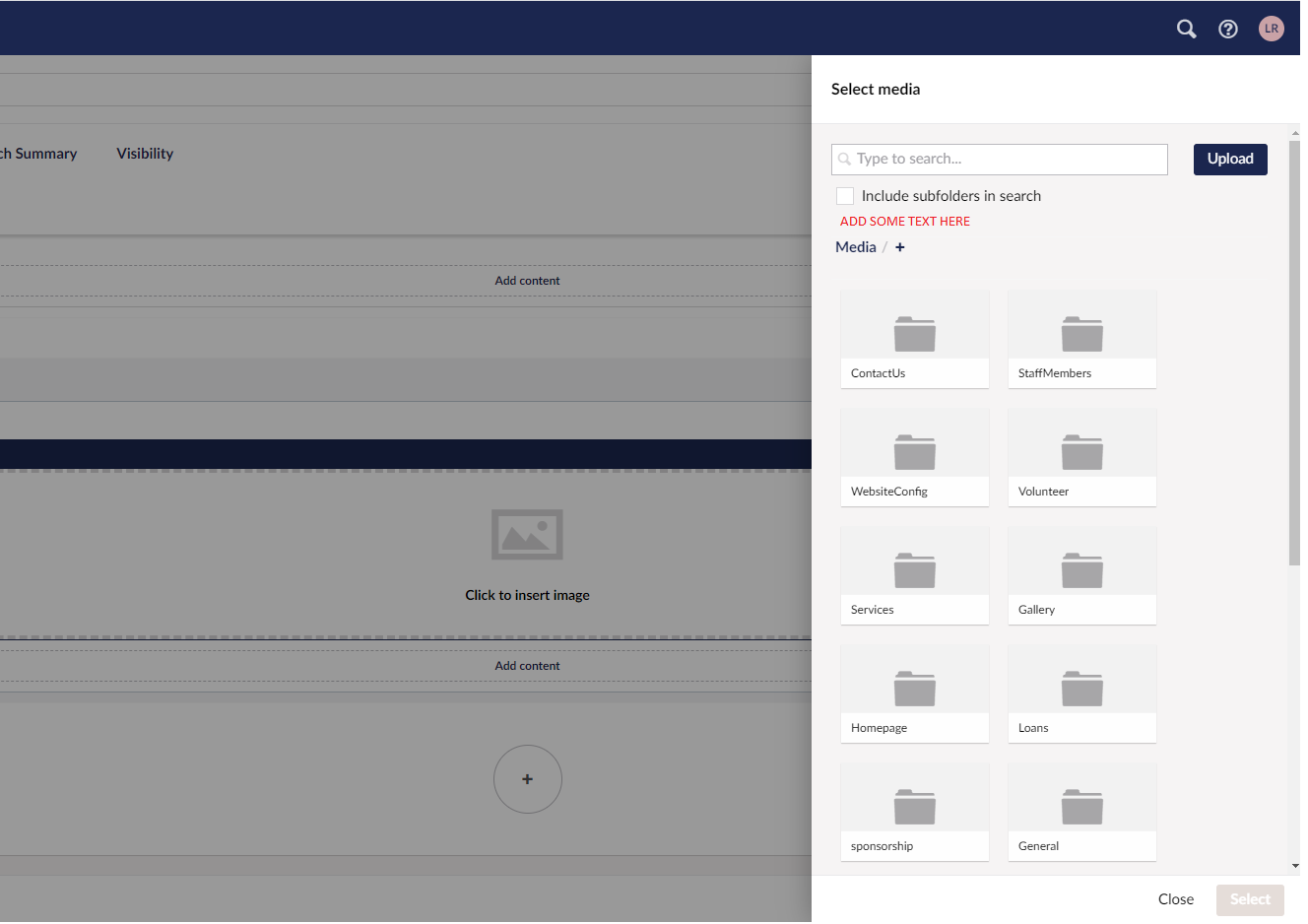The image size is (1308, 924).
Task: Focus the Type to search media field
Action: [1000, 160]
